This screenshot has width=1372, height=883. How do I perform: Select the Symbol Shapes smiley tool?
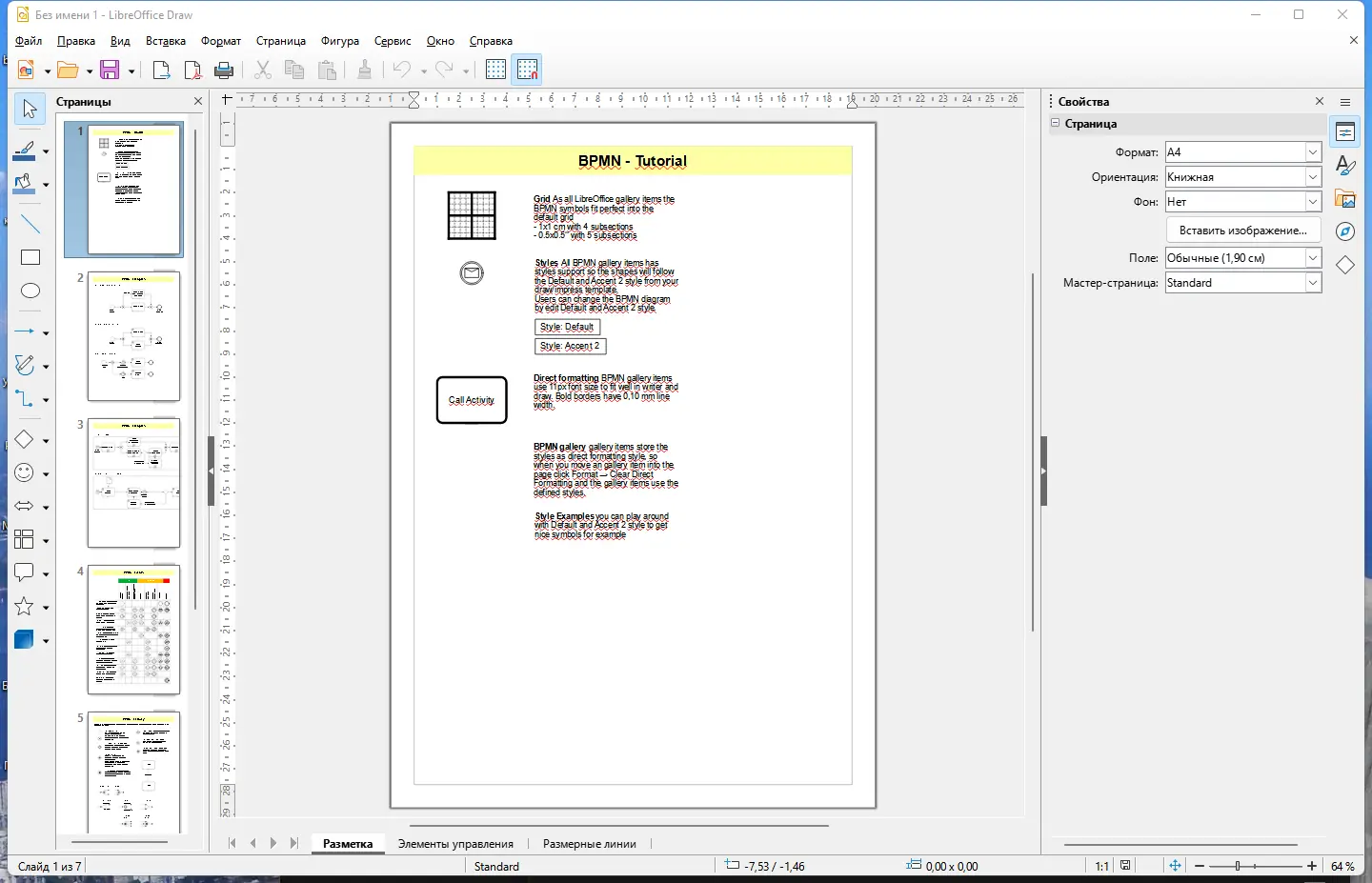tap(25, 472)
